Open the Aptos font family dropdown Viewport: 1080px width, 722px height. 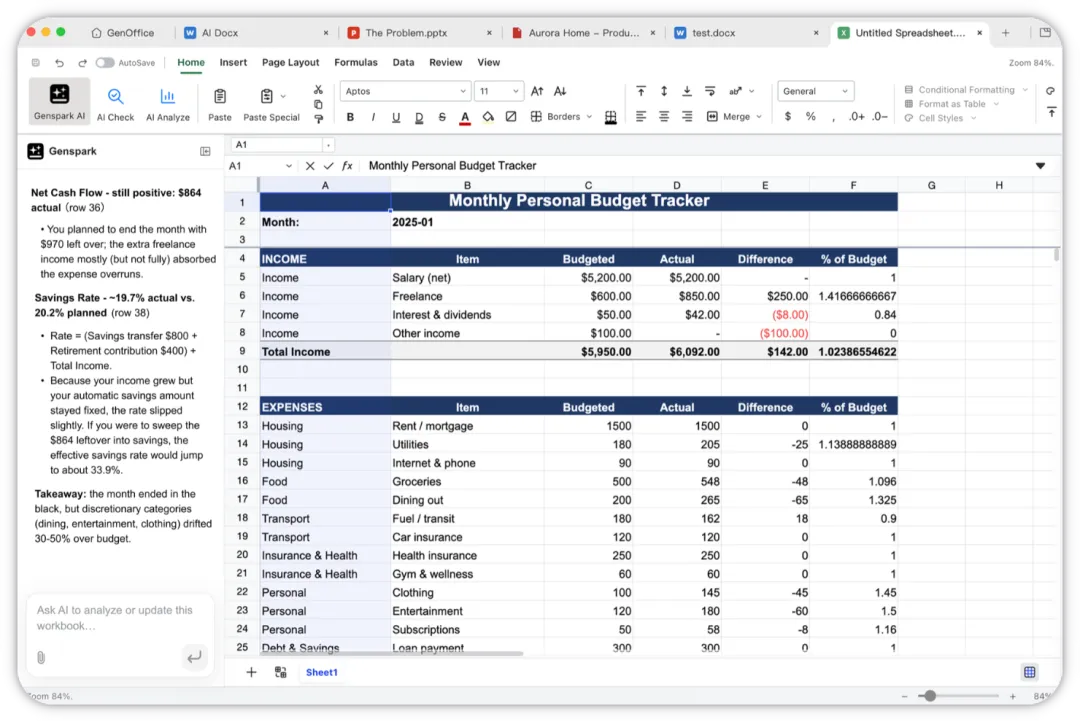coord(404,91)
